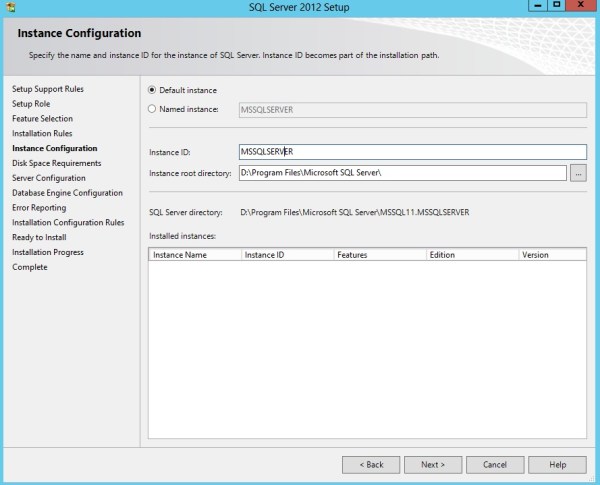Go to Server Configuration step
Image resolution: width=600 pixels, height=485 pixels.
tap(49, 178)
